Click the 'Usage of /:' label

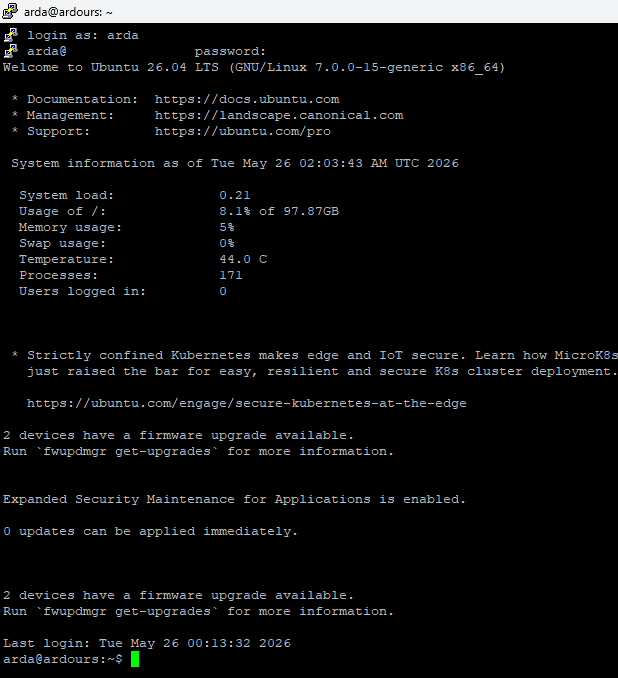[62, 211]
